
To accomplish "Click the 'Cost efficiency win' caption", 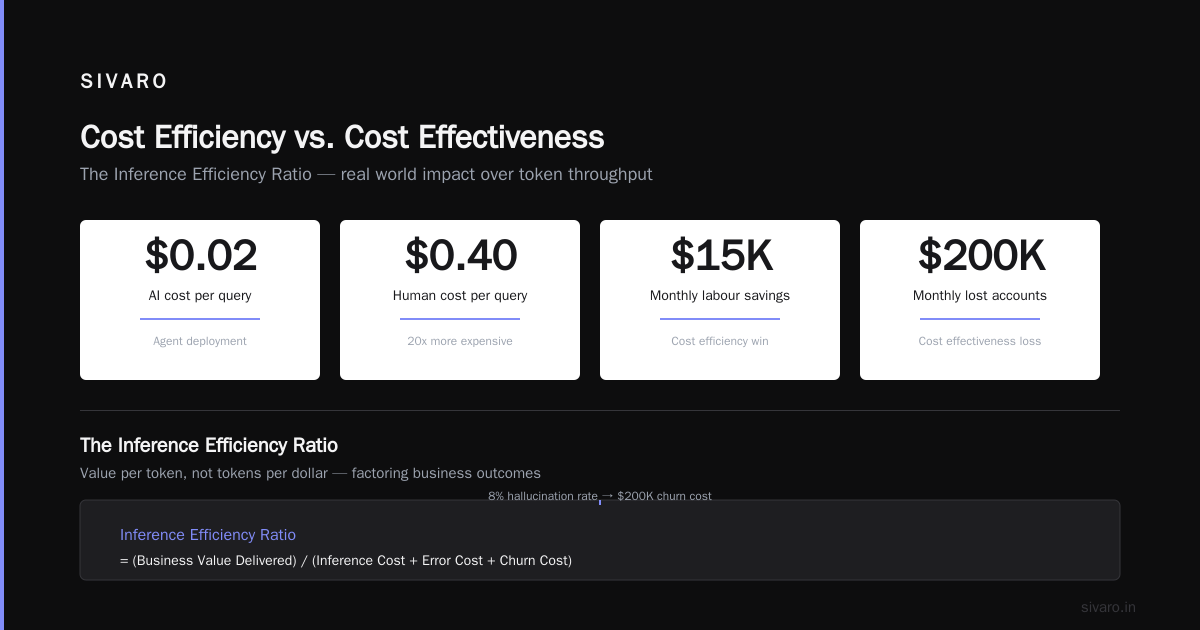I will 720,341.
